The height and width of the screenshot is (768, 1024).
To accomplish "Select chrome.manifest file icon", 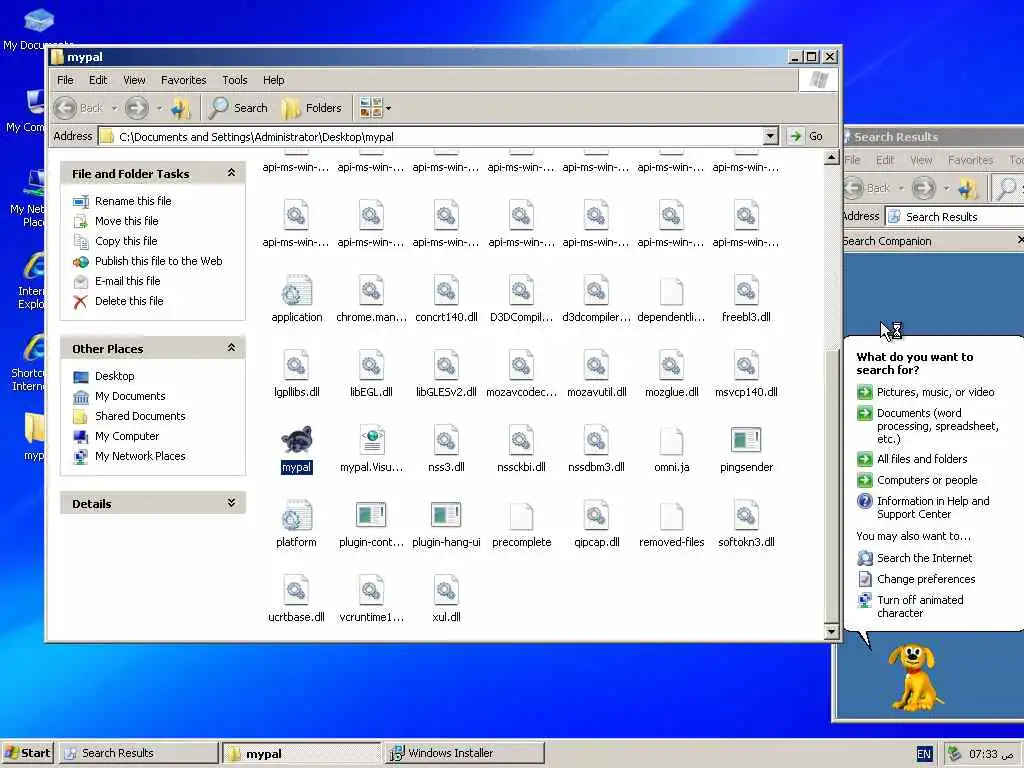I will click(x=371, y=291).
